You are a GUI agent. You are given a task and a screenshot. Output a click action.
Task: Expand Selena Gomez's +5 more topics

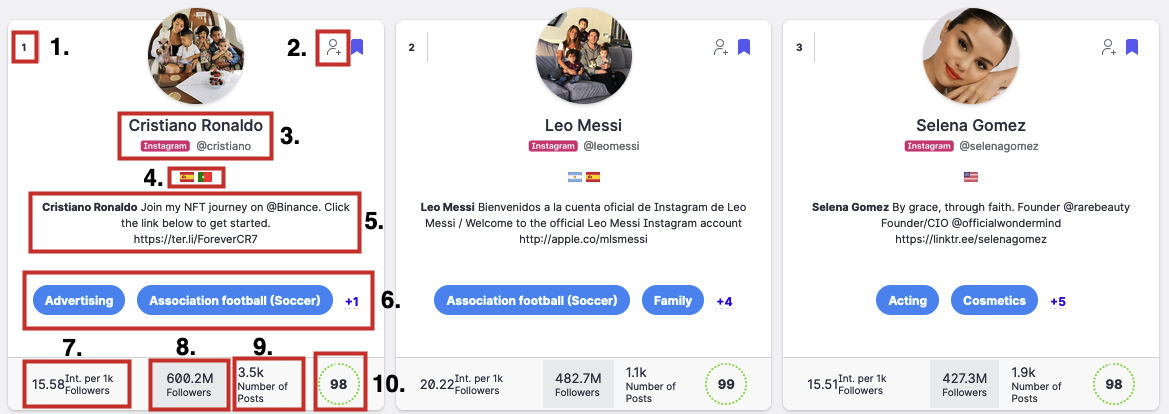[x=1056, y=300]
